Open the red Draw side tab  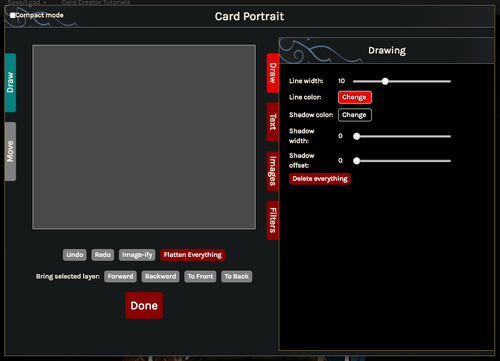(273, 73)
